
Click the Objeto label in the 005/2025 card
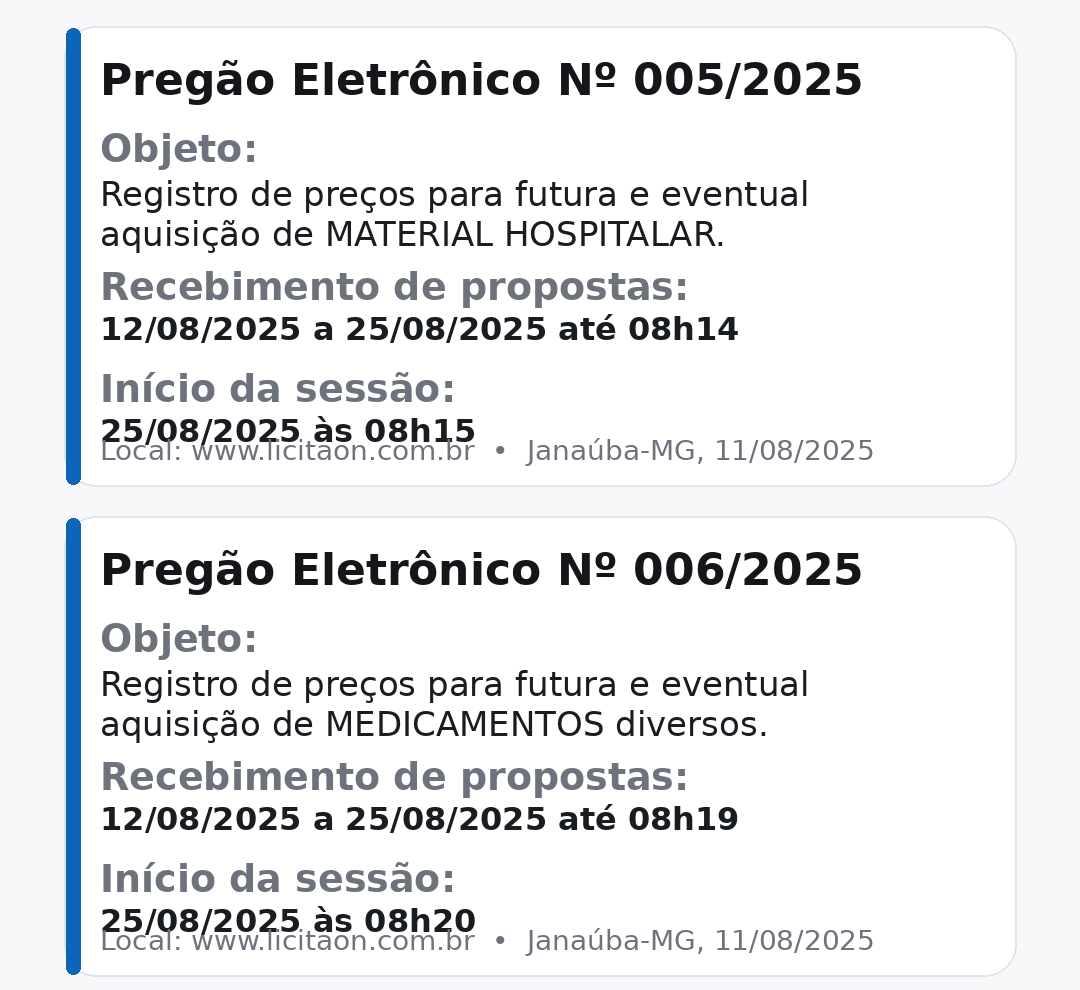(x=179, y=149)
